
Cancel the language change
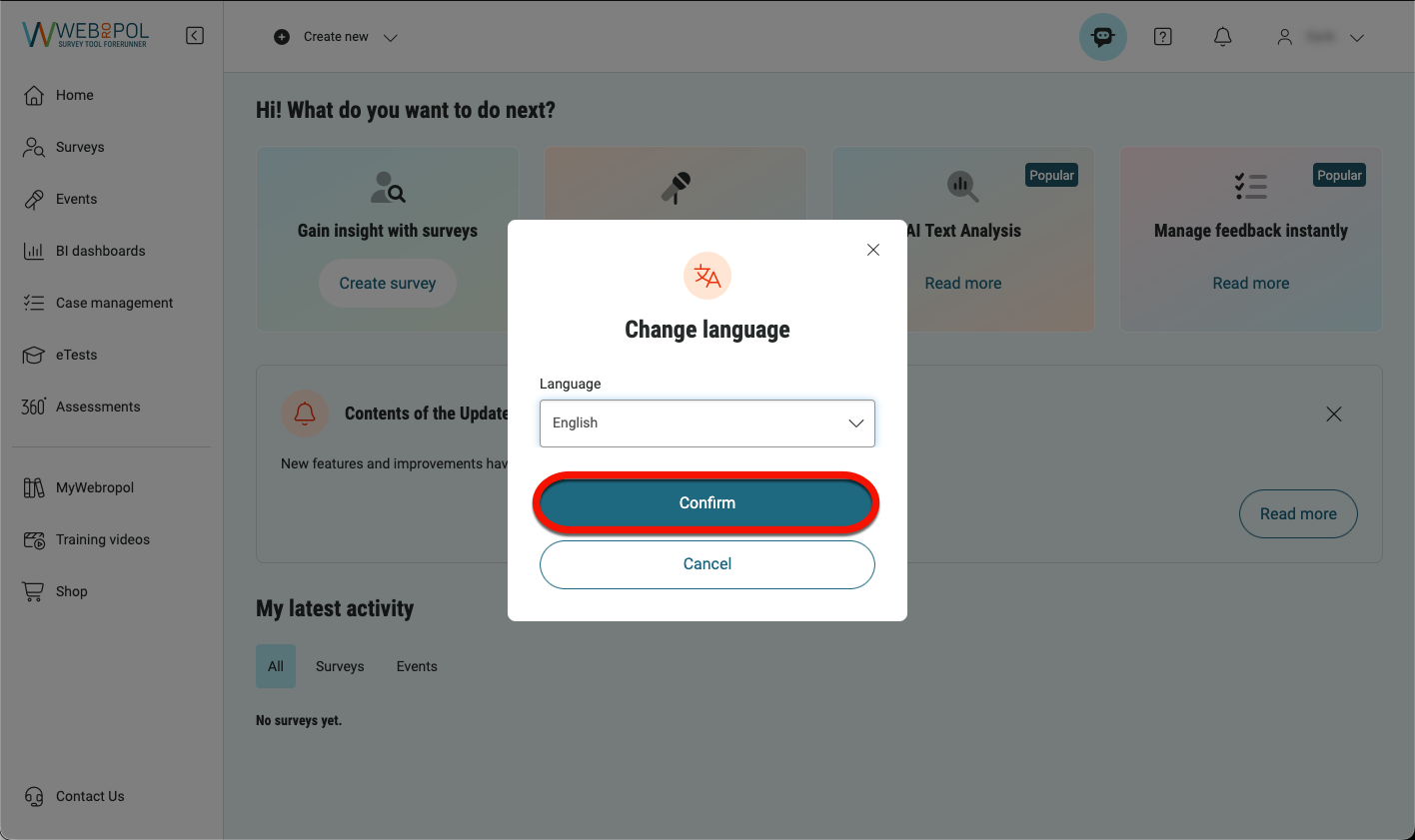point(707,564)
